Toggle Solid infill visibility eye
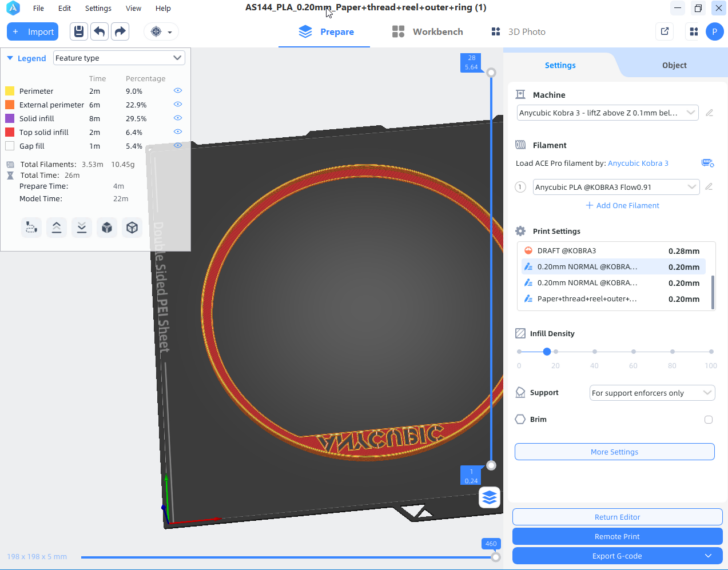 point(177,118)
